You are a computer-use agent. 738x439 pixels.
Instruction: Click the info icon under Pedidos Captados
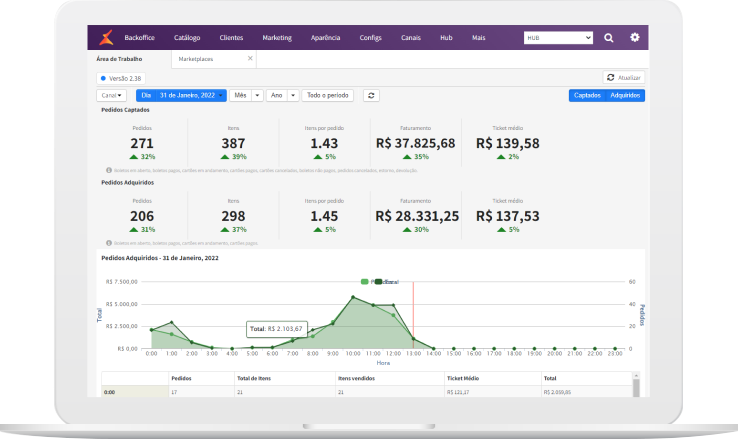click(x=108, y=170)
